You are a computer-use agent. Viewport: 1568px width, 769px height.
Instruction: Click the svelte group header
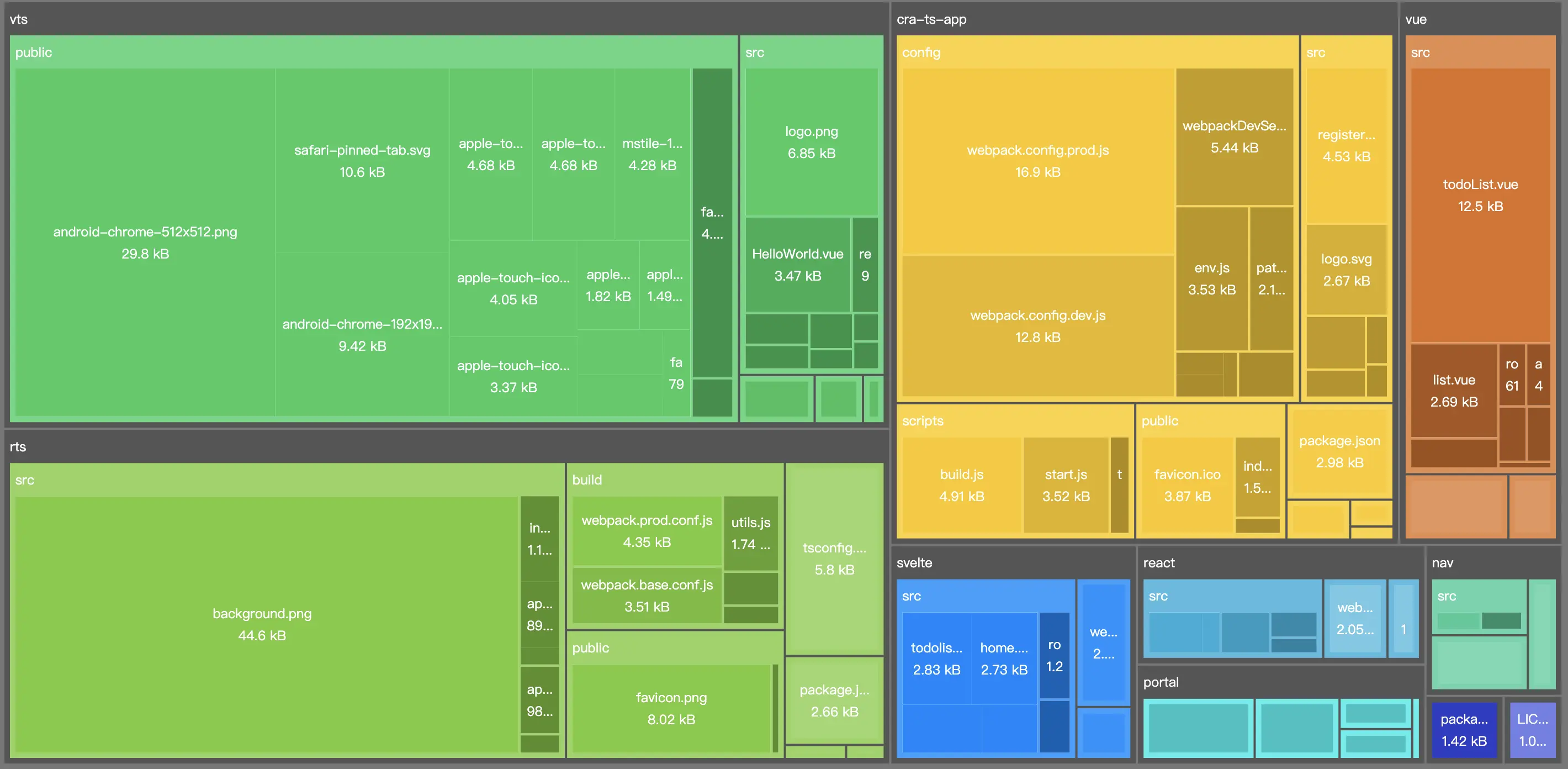[x=914, y=562]
